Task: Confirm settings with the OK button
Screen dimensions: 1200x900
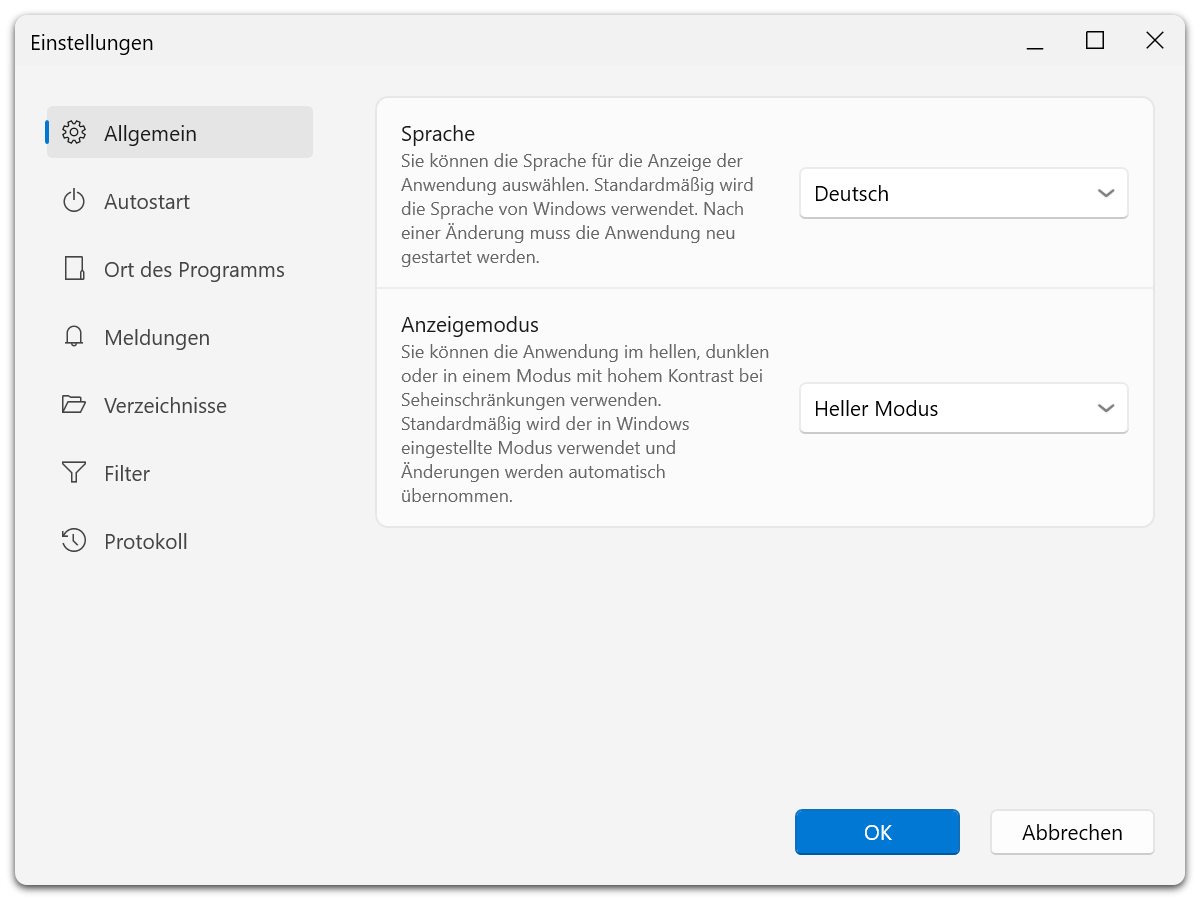Action: (878, 832)
